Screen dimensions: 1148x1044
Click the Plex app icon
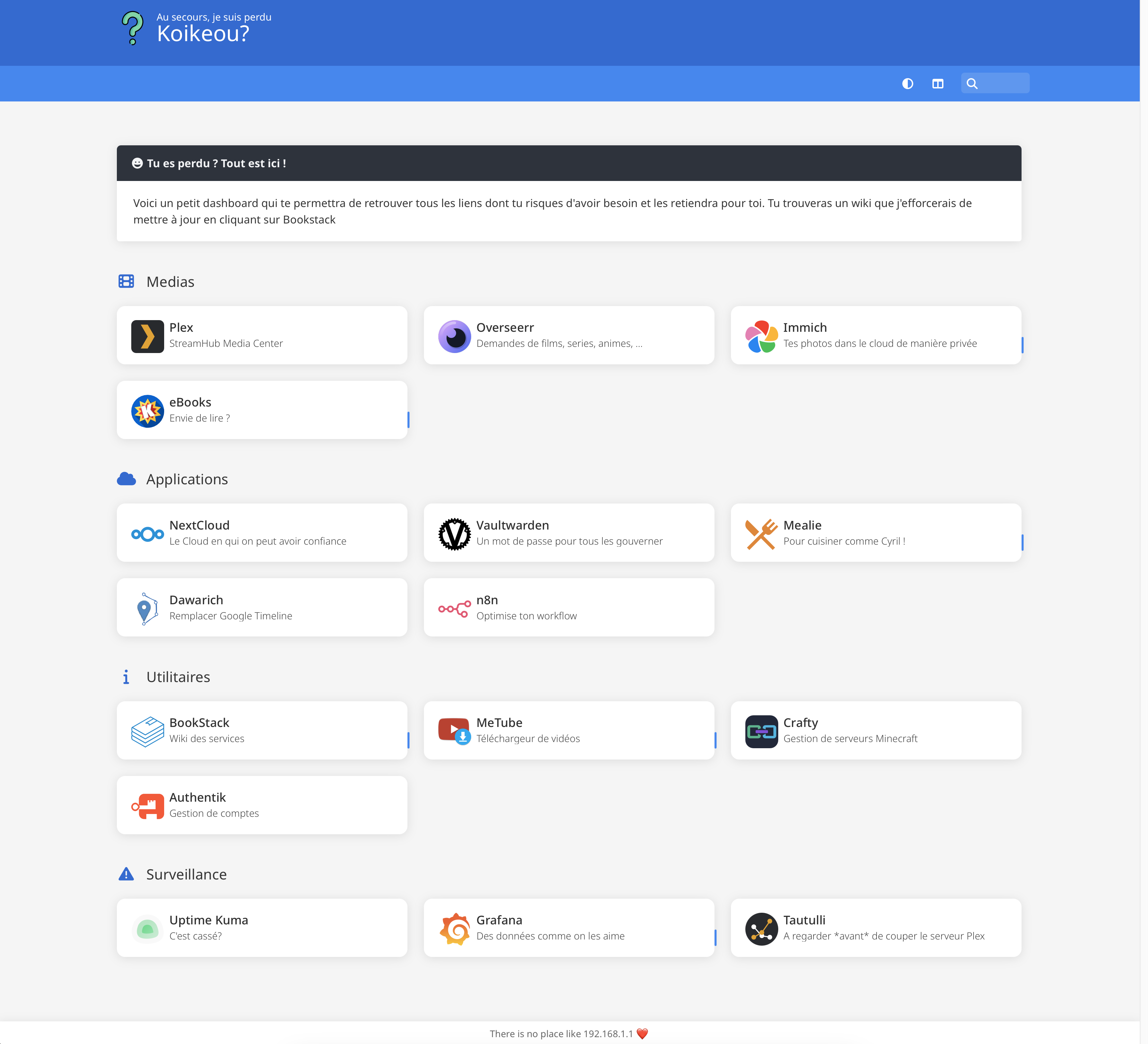pos(147,336)
